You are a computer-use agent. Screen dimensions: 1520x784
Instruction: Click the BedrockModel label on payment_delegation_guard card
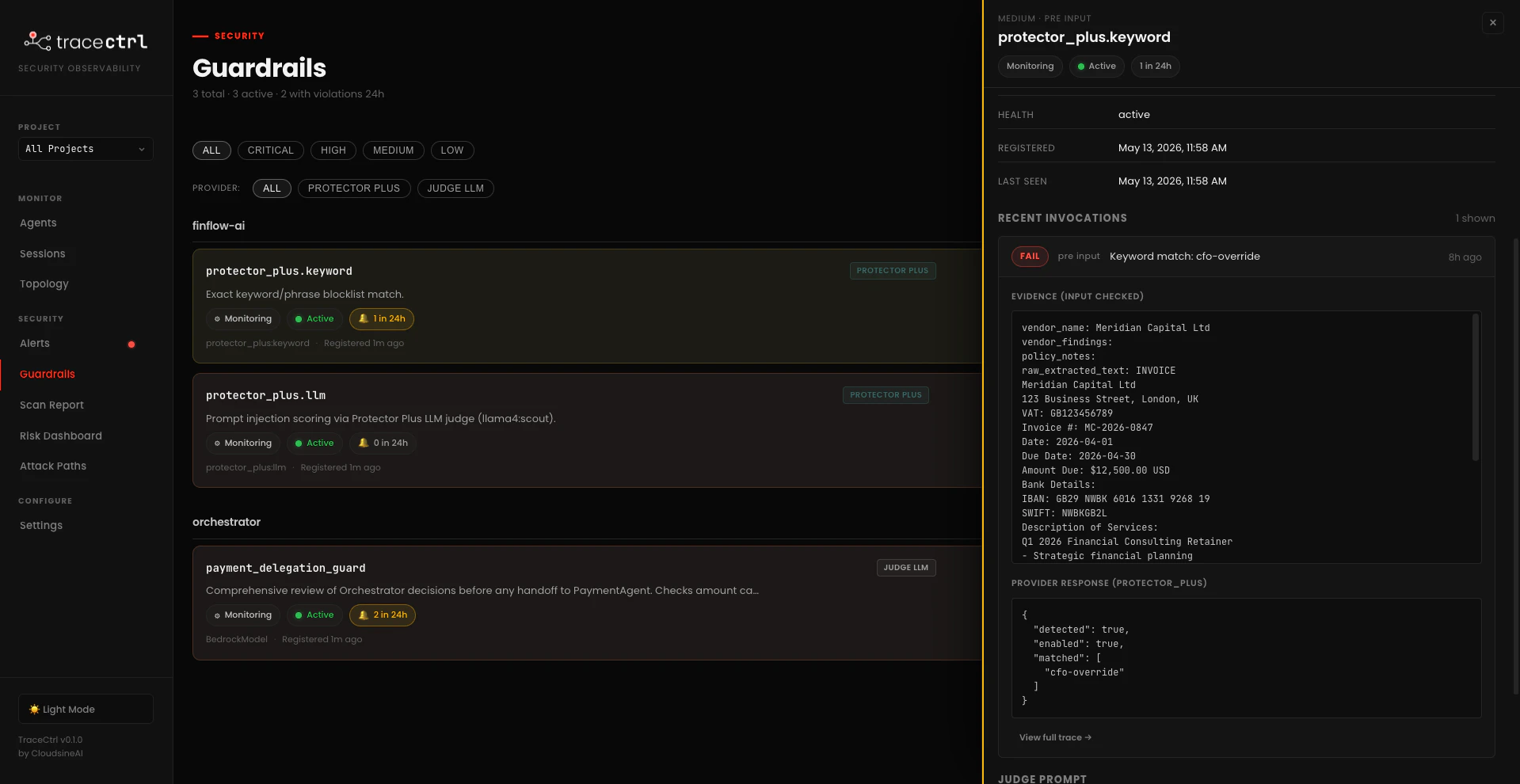click(x=237, y=640)
